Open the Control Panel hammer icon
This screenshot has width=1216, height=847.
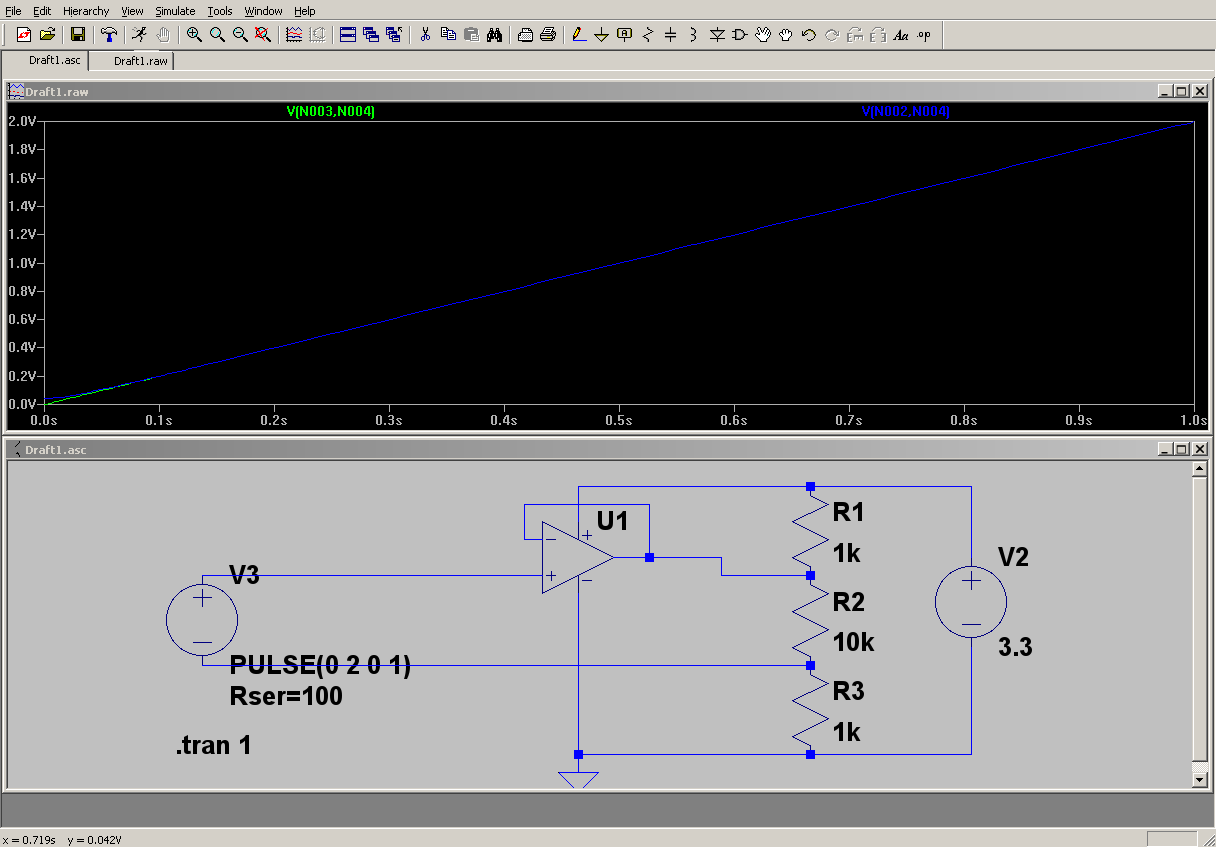[x=109, y=35]
